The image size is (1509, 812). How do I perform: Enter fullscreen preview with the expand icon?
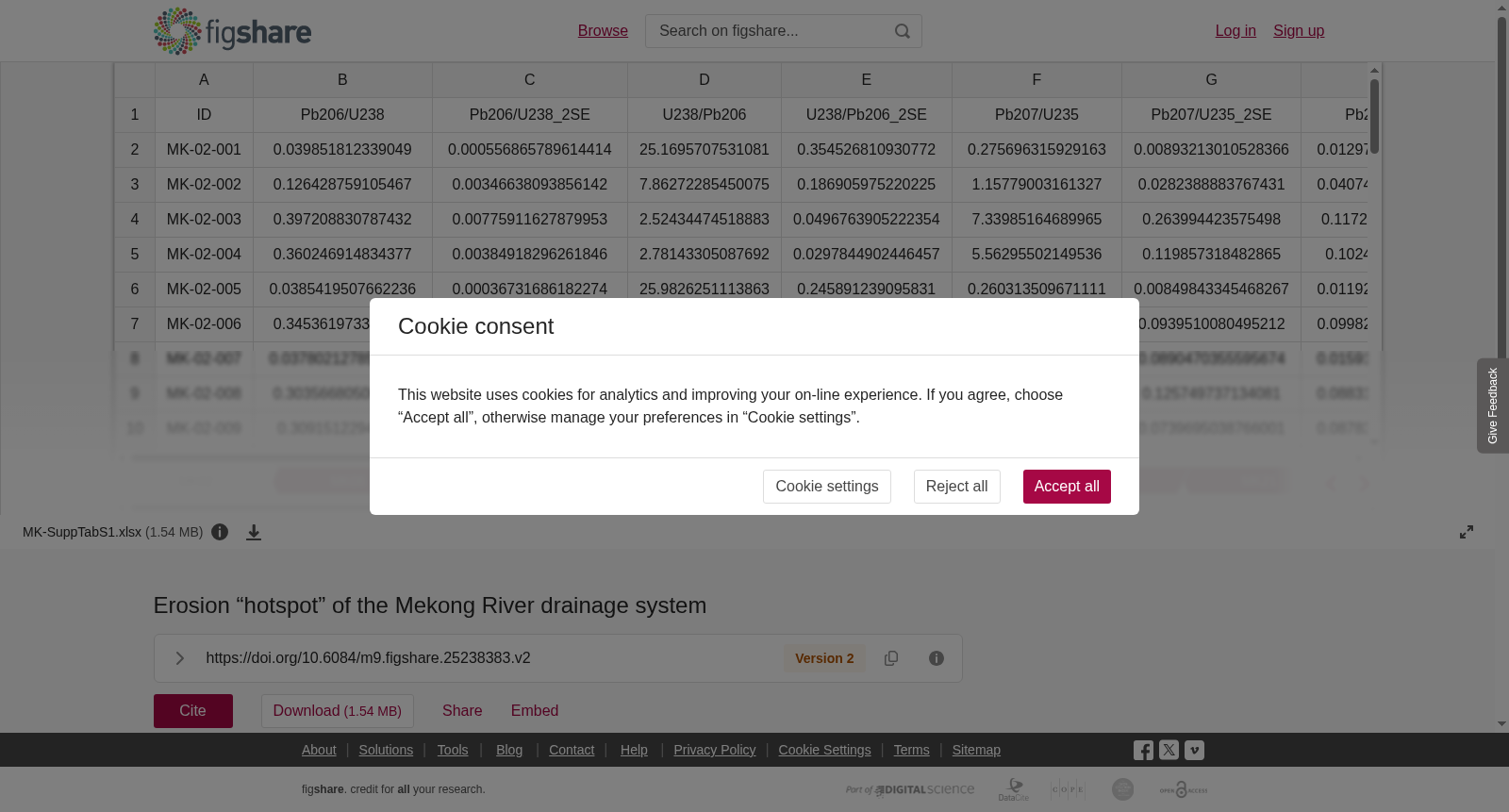point(1467,532)
